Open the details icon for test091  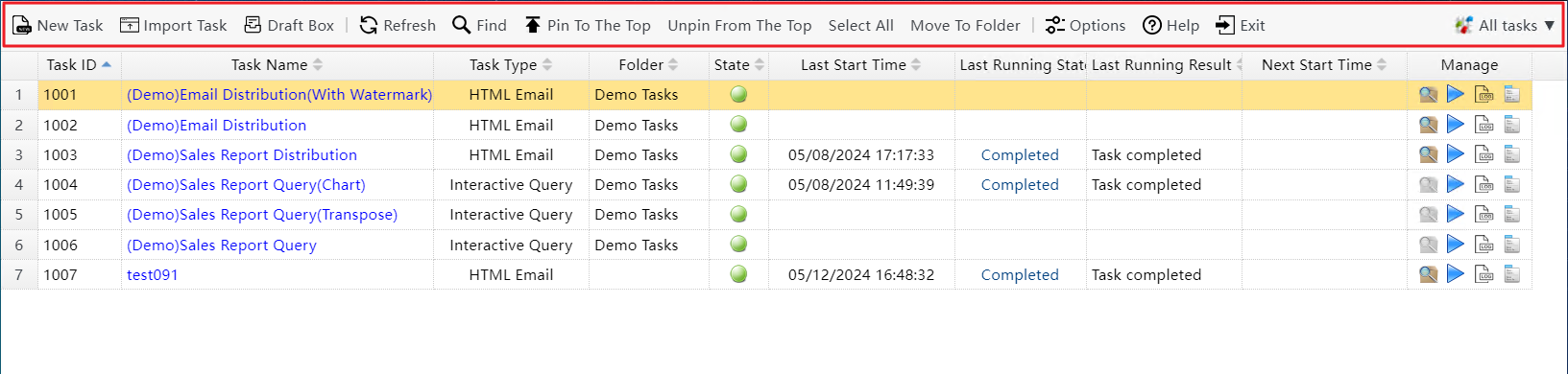click(1512, 274)
